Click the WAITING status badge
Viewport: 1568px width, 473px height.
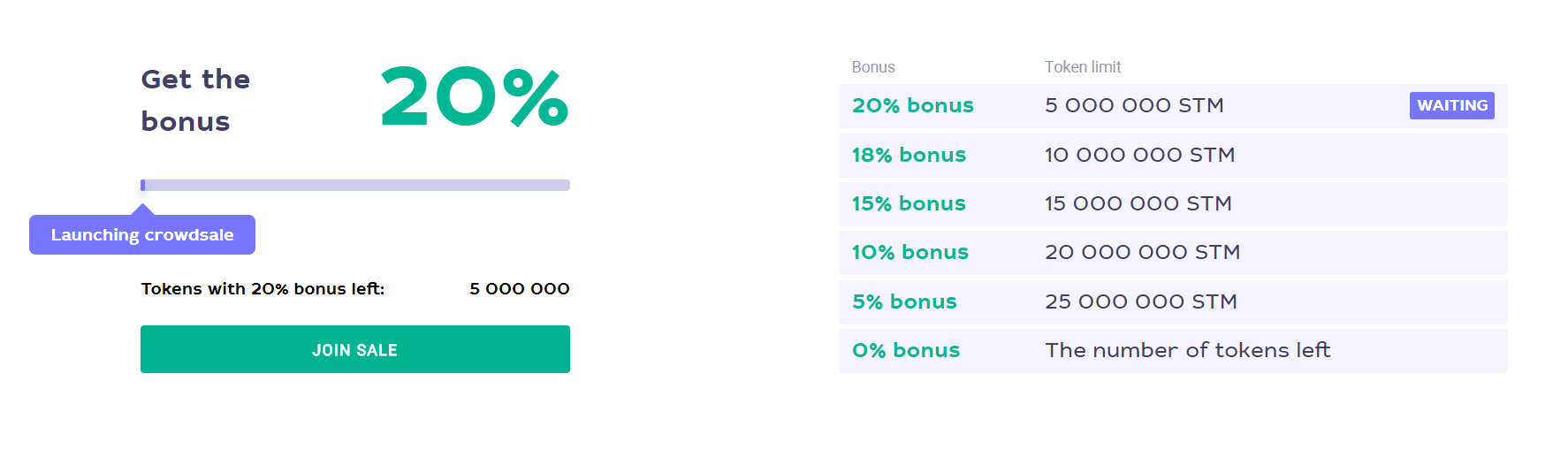pyautogui.click(x=1451, y=105)
